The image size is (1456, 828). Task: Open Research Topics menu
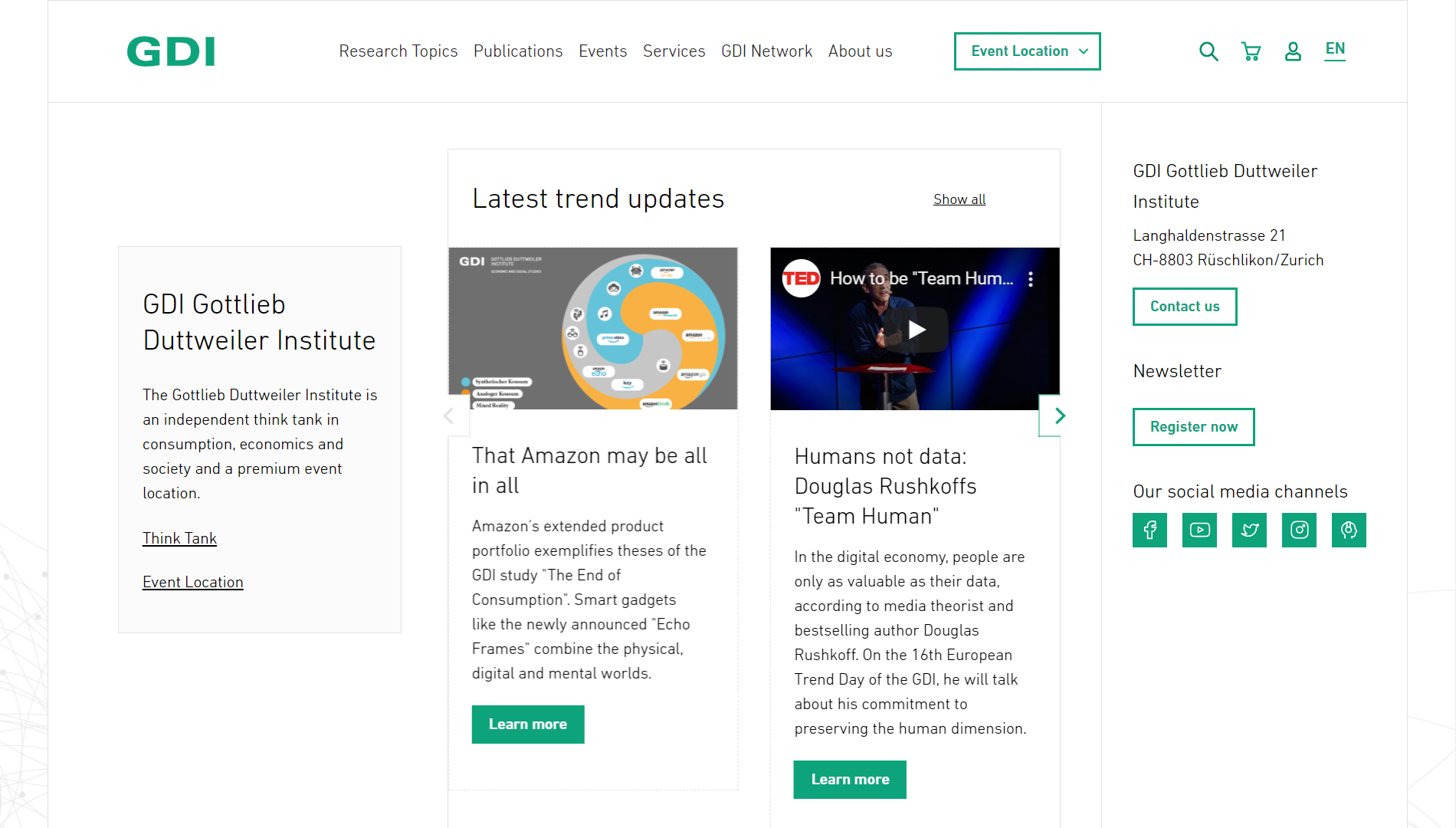coord(398,51)
